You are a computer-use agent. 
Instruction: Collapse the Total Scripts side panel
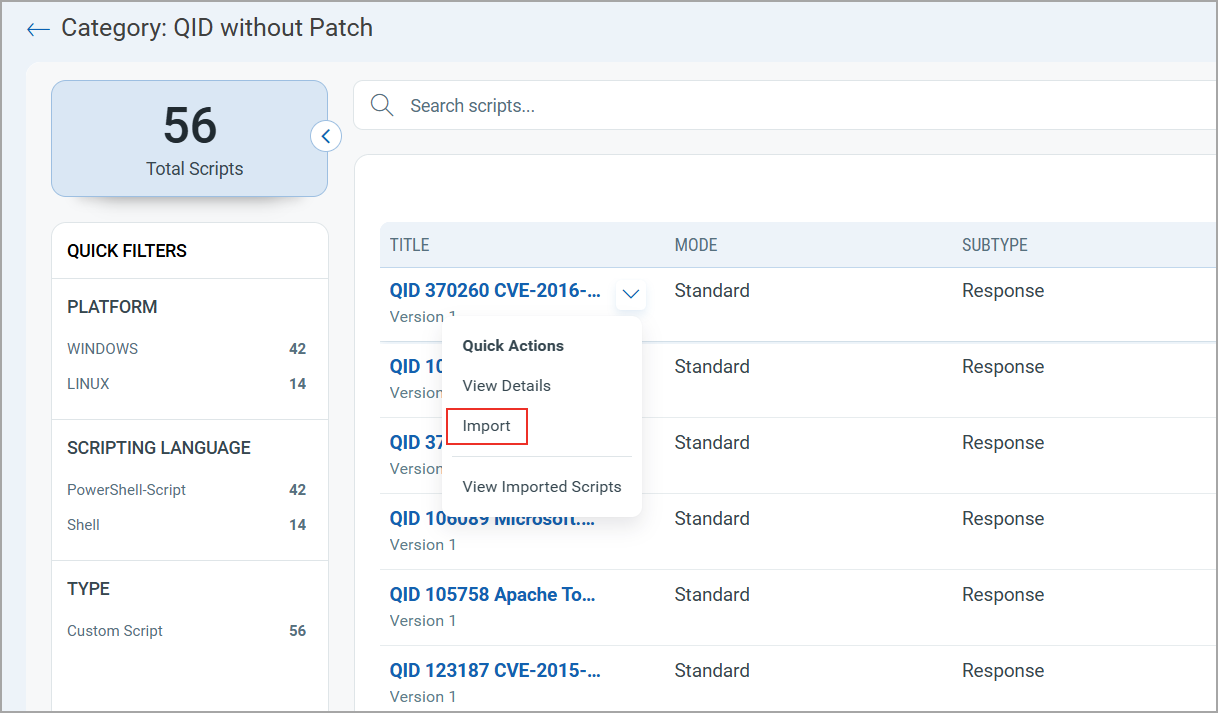(326, 135)
